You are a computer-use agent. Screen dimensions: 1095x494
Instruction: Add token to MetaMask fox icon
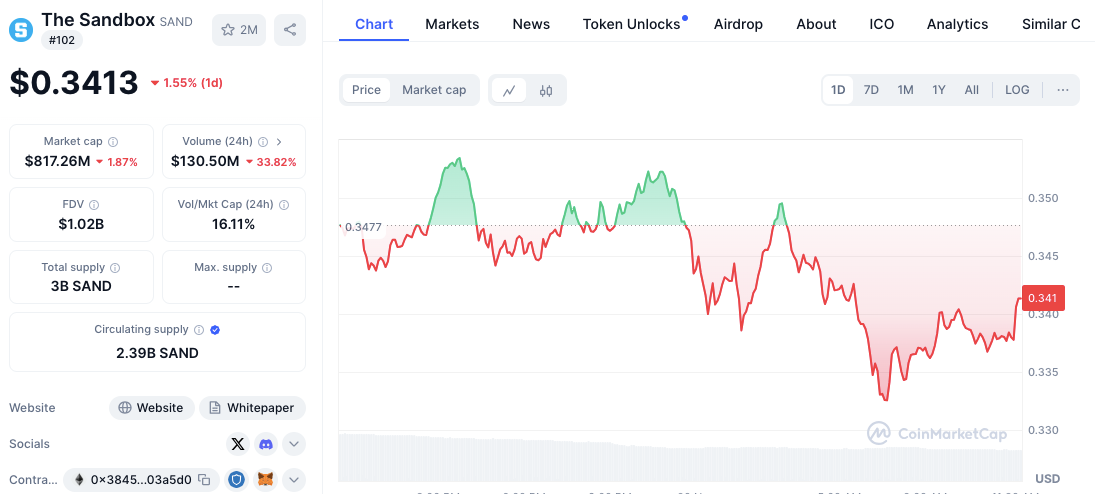[x=266, y=480]
